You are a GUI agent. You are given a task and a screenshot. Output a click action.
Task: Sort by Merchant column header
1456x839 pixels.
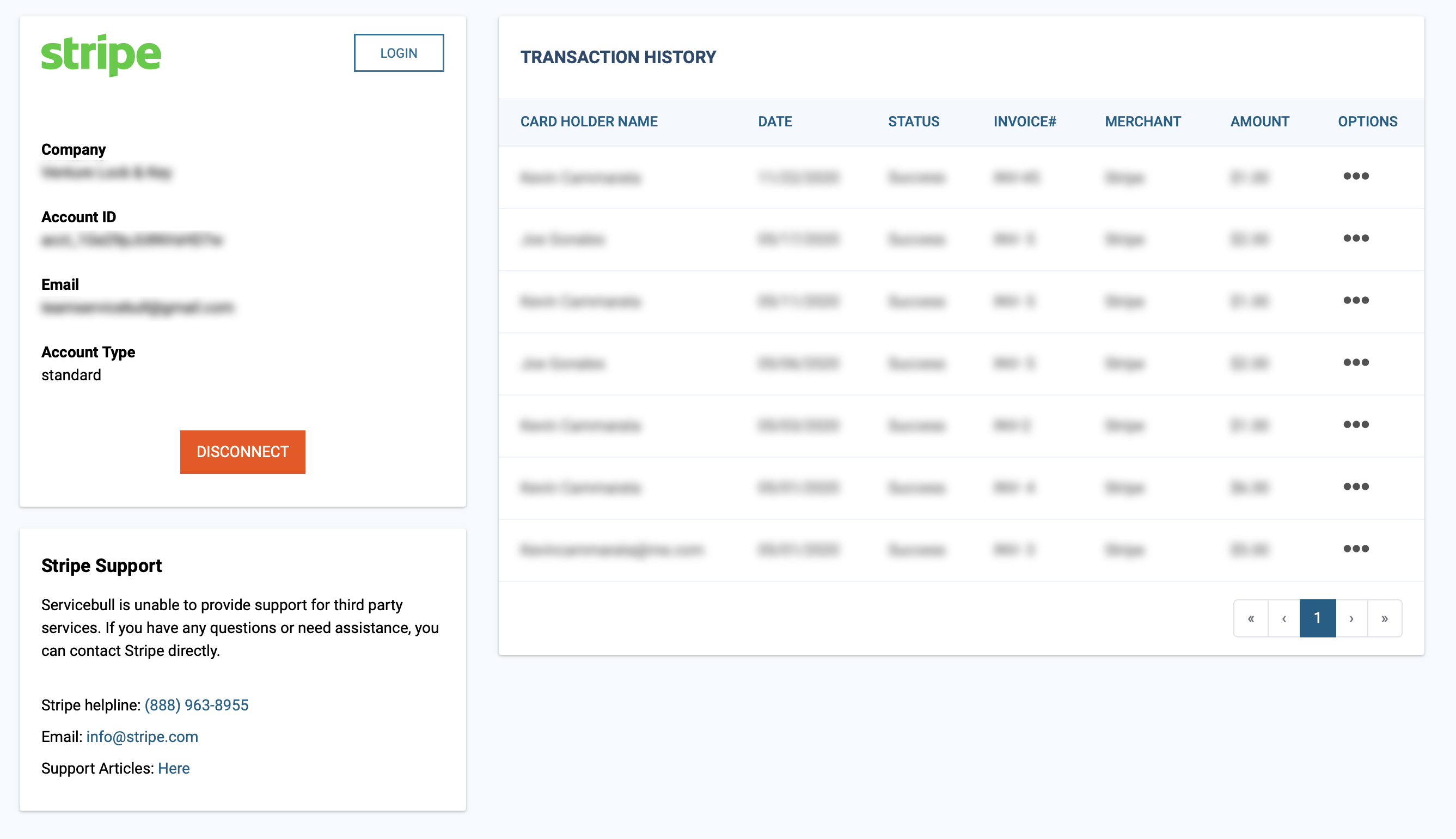(x=1143, y=121)
